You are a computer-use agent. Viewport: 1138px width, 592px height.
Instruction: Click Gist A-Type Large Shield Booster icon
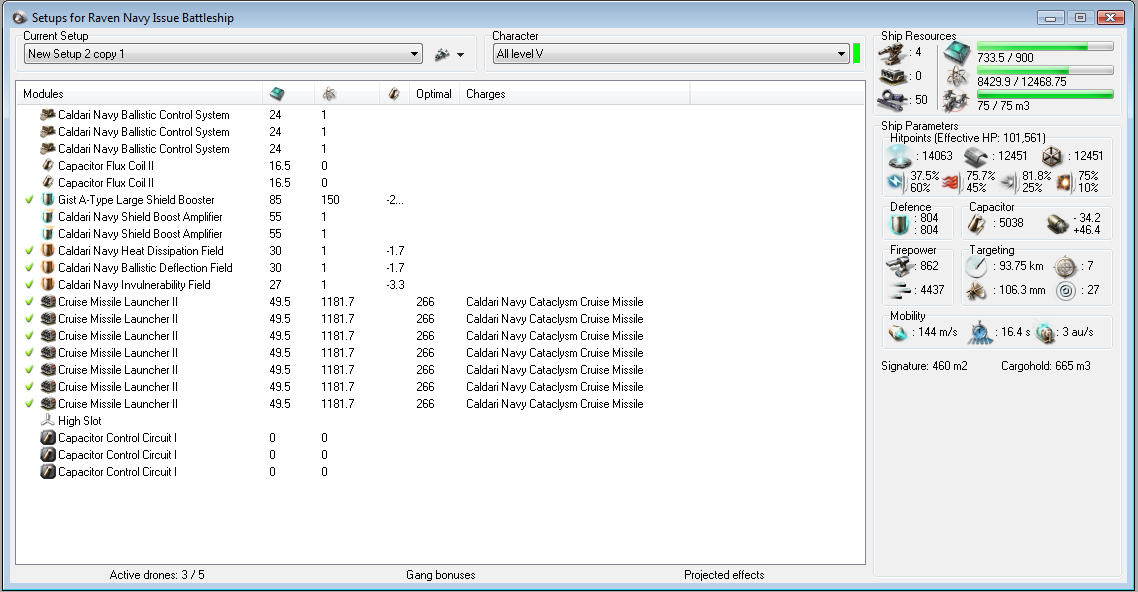point(48,200)
